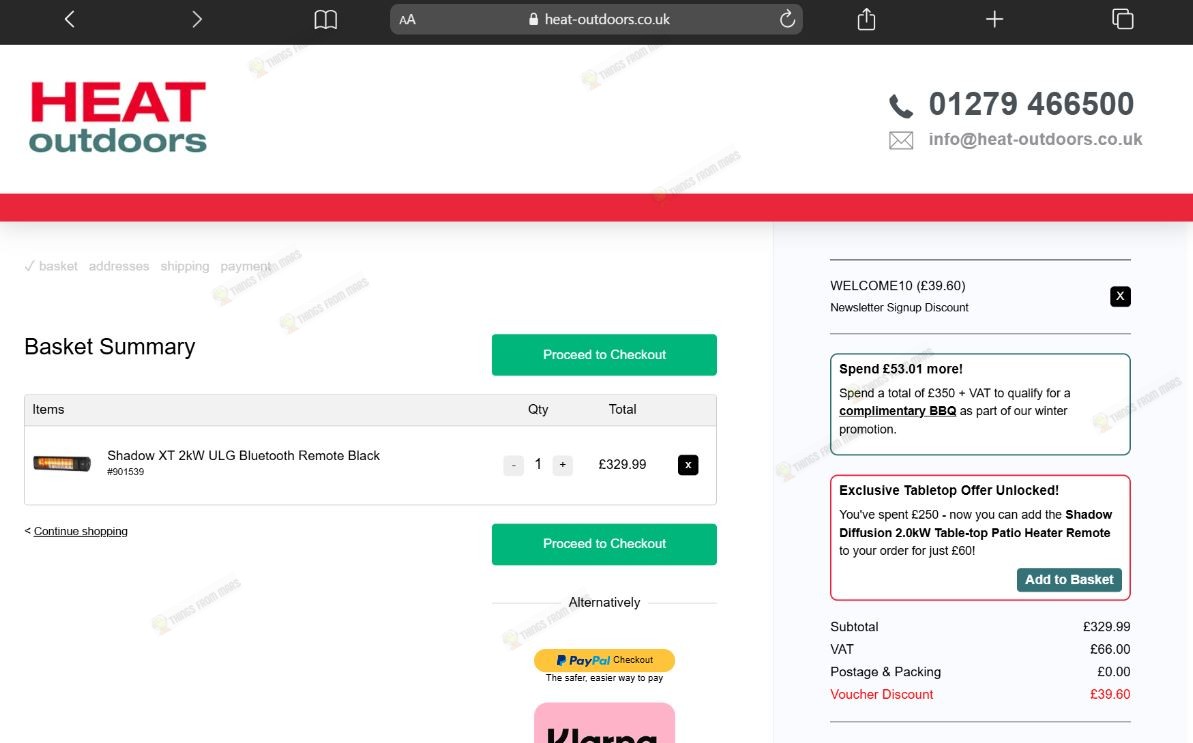Image resolution: width=1193 pixels, height=743 pixels.
Task: Select the Items column header
Action: click(x=48, y=409)
